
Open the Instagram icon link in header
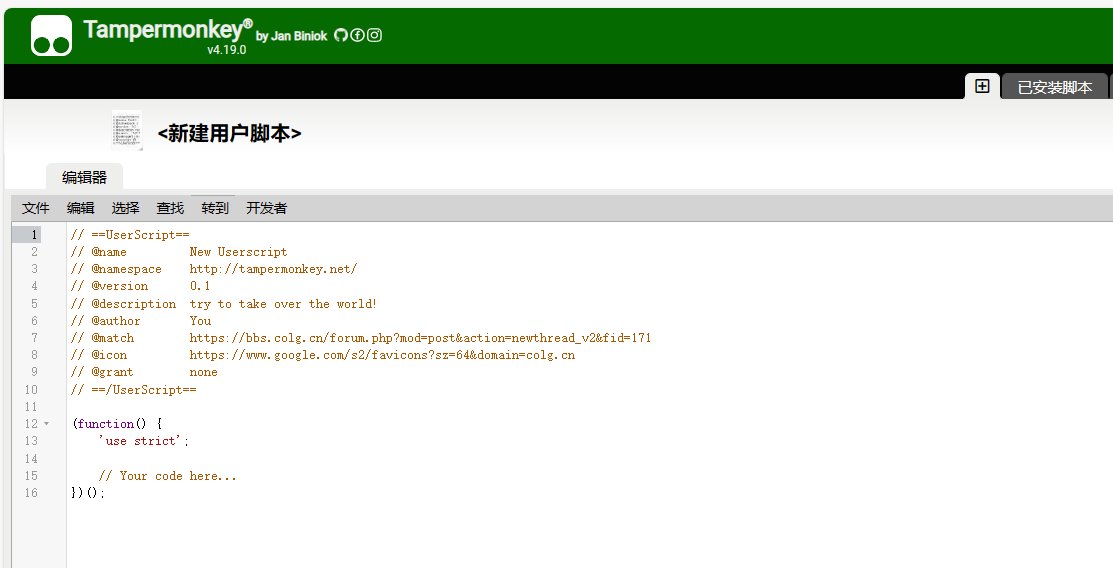pos(375,35)
